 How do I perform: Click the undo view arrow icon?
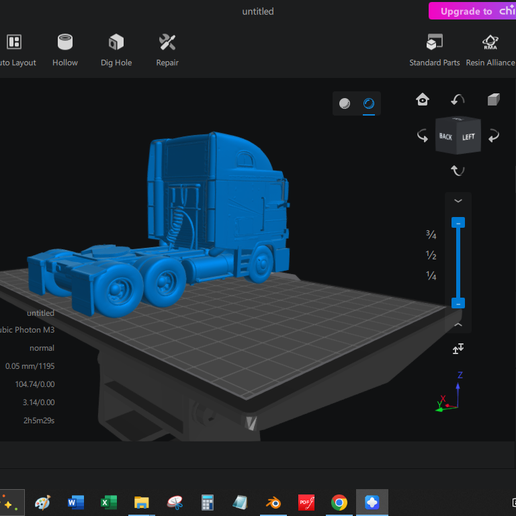pos(458,99)
